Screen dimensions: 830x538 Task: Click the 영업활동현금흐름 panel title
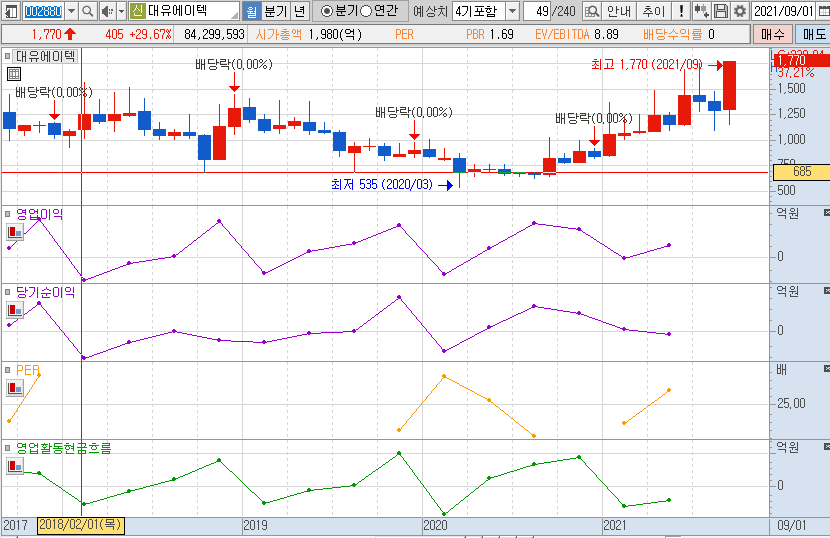(64, 448)
